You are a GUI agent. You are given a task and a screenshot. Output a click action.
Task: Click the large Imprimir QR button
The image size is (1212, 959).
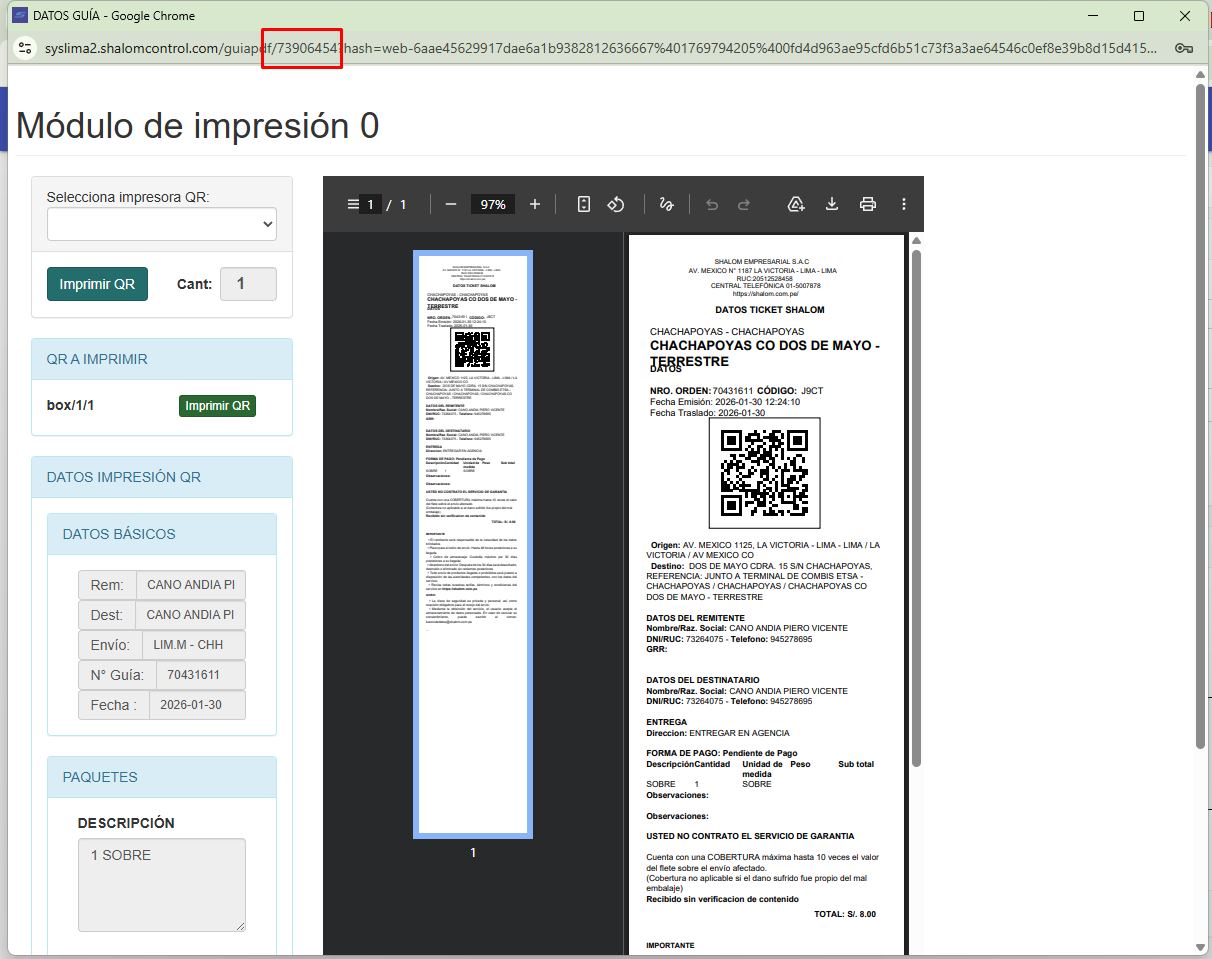coord(97,284)
